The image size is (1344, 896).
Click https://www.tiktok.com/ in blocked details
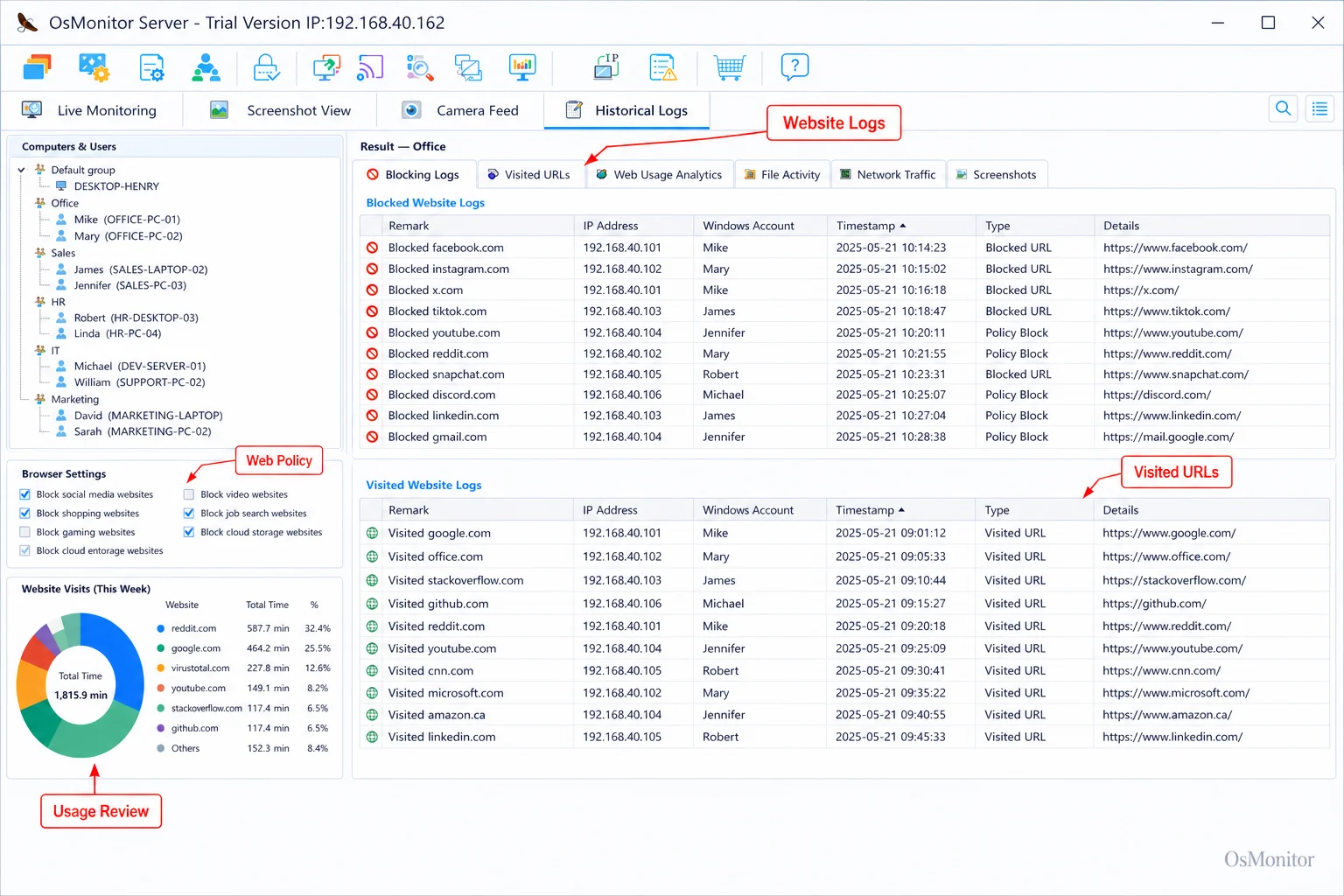click(x=1166, y=311)
